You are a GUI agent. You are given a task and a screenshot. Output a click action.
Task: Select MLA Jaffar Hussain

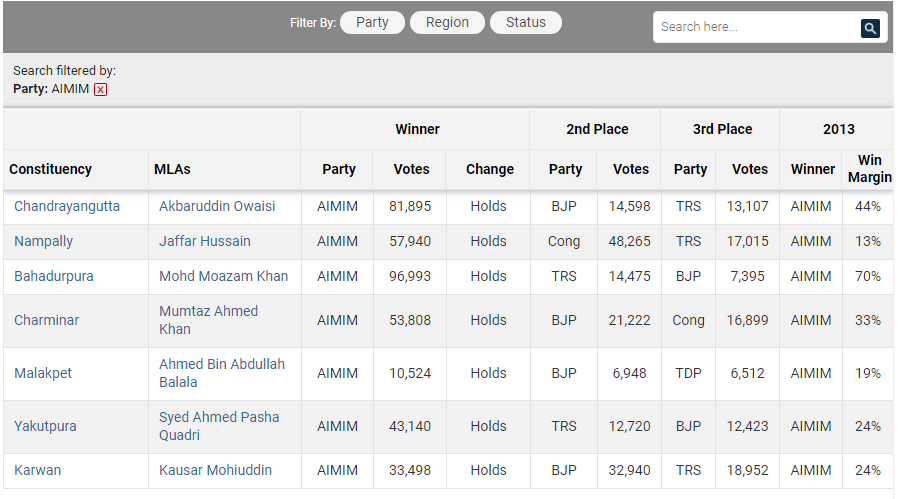[205, 241]
